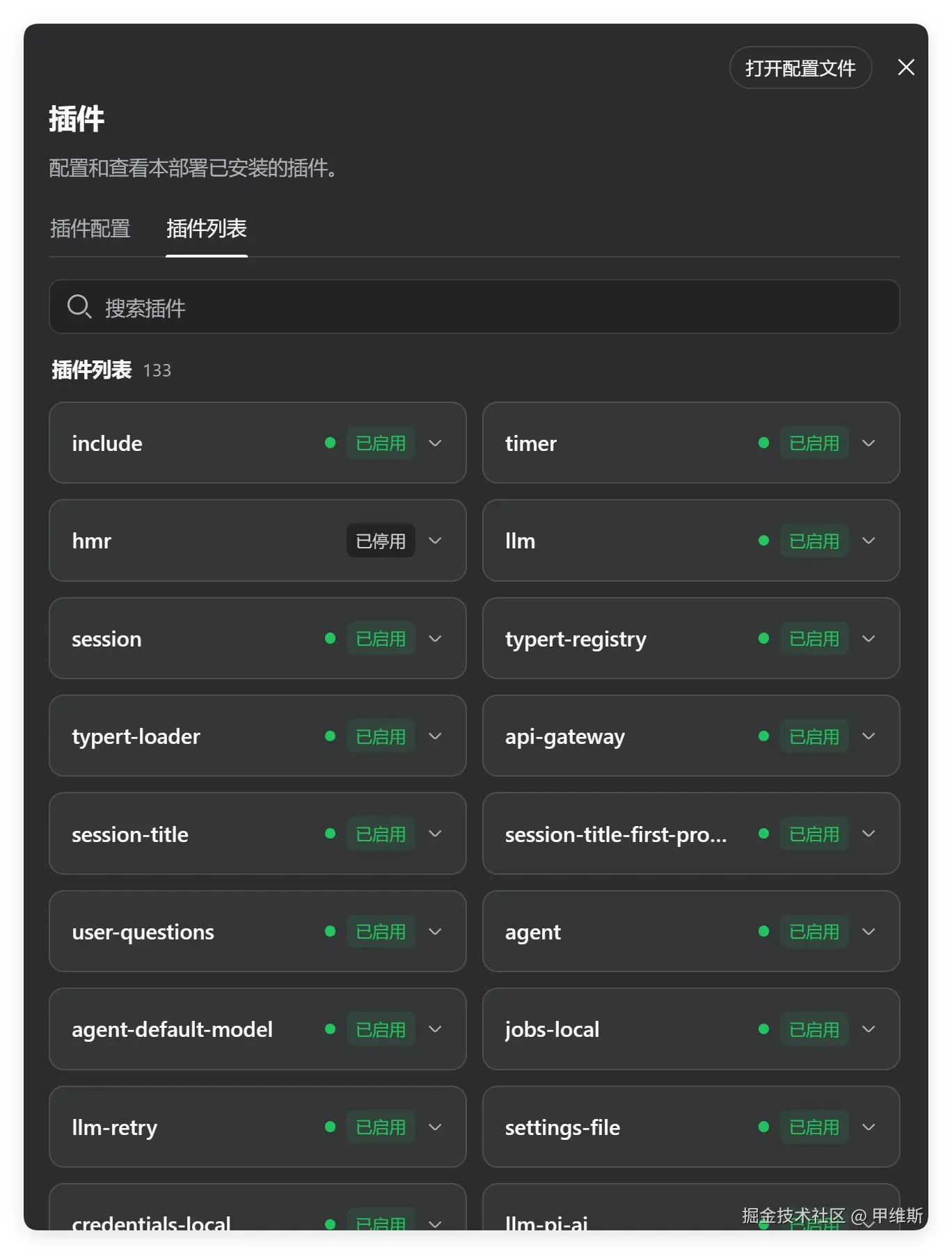Click green status dot of session-title plugin
Viewport: 952px width, 1254px height.
click(x=331, y=834)
